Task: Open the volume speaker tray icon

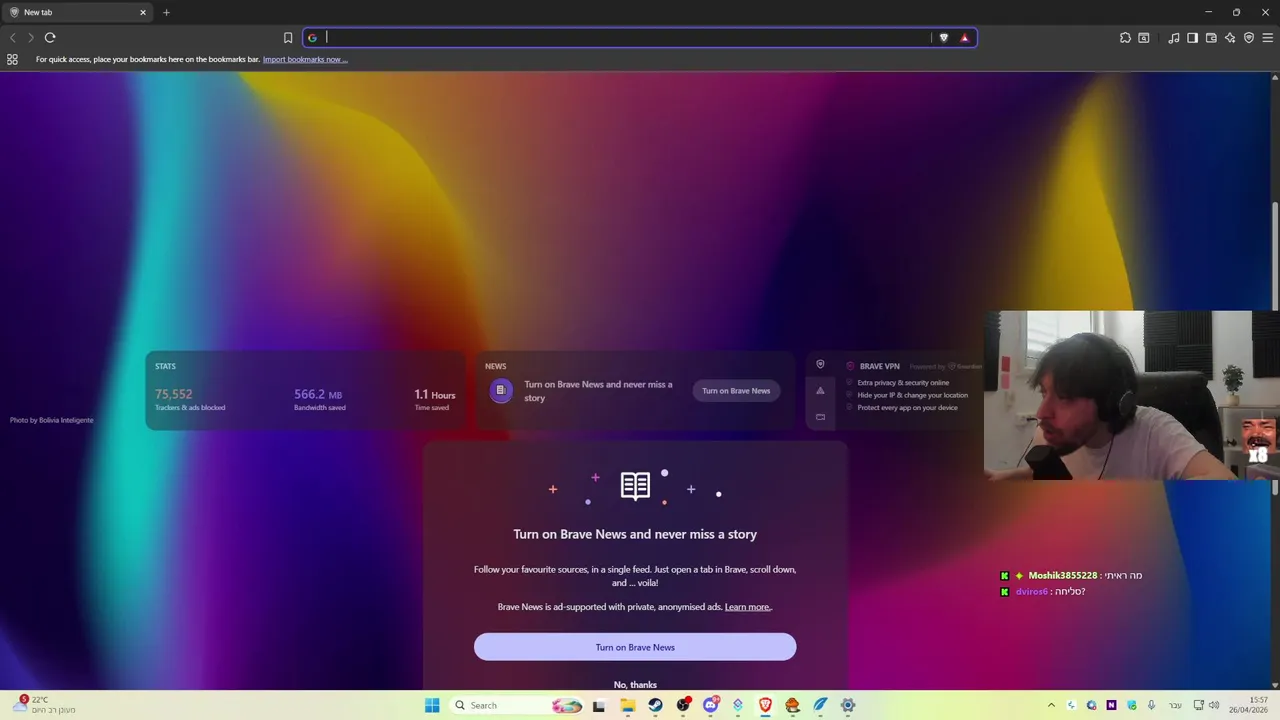Action: point(1214,705)
